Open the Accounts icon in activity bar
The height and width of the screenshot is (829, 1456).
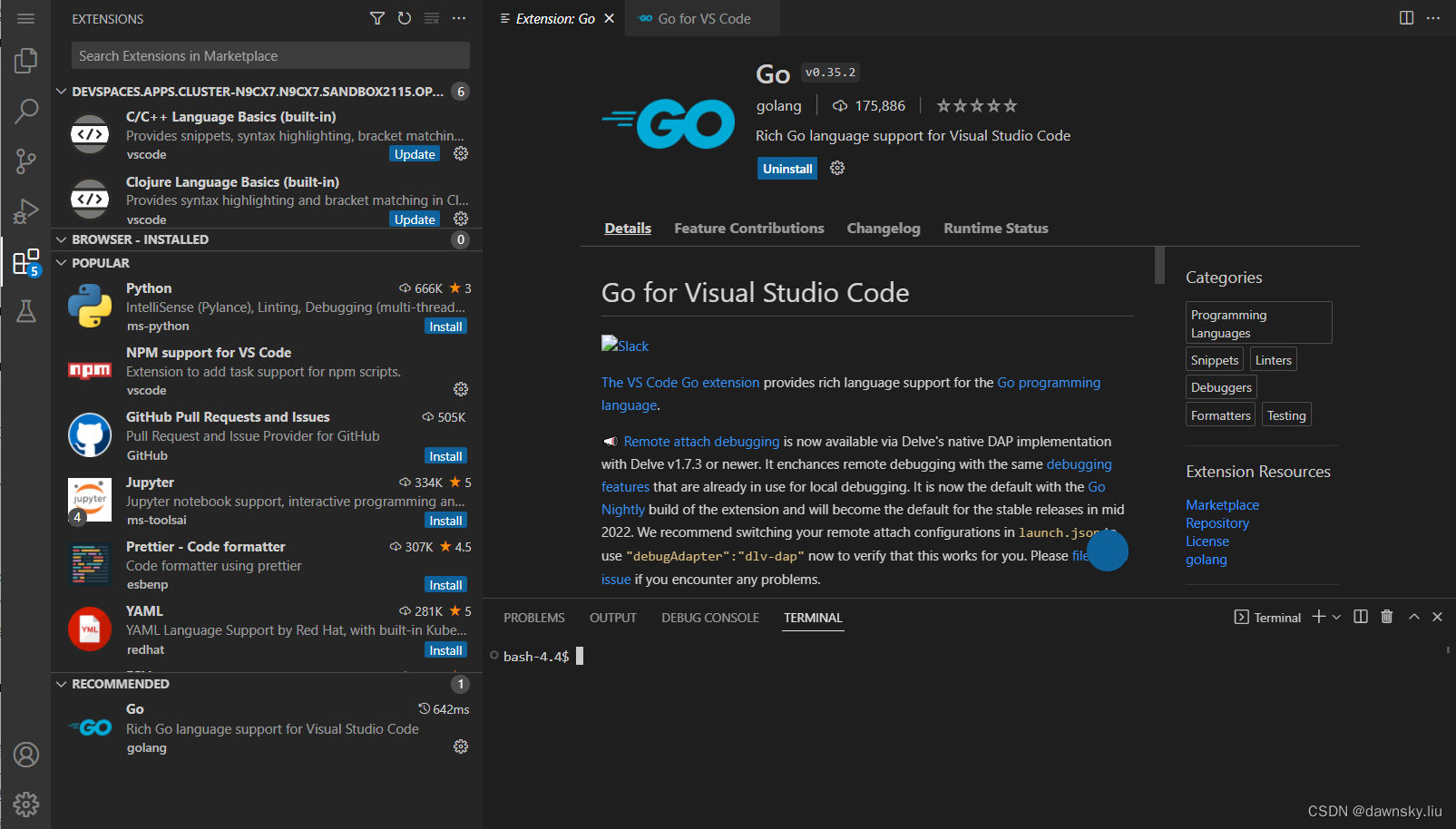pos(25,755)
